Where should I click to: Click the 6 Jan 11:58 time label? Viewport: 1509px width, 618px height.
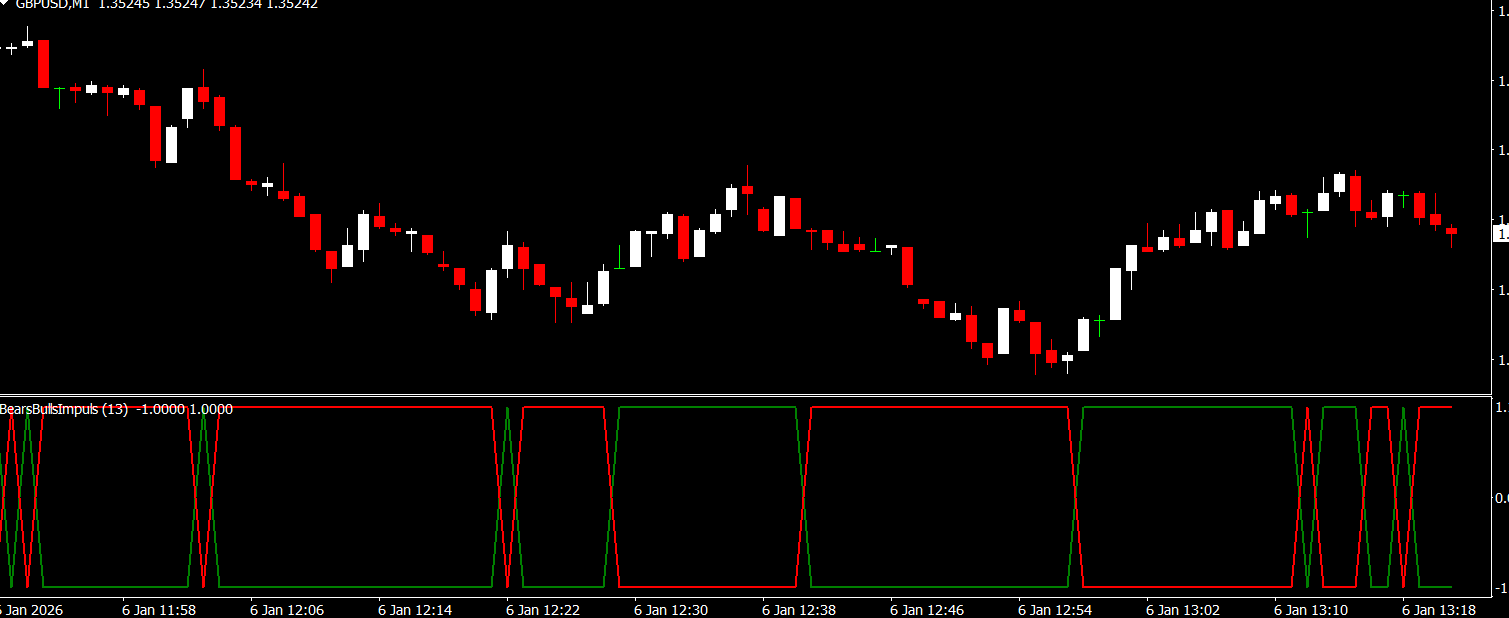click(x=159, y=609)
